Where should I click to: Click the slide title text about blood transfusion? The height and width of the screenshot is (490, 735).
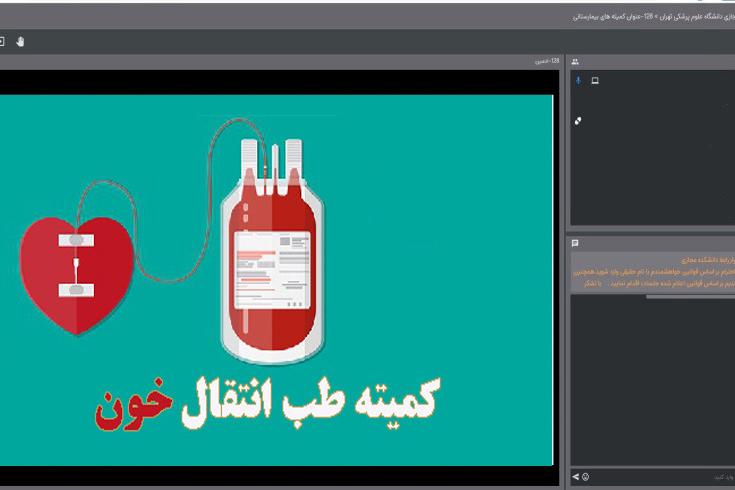pos(272,400)
